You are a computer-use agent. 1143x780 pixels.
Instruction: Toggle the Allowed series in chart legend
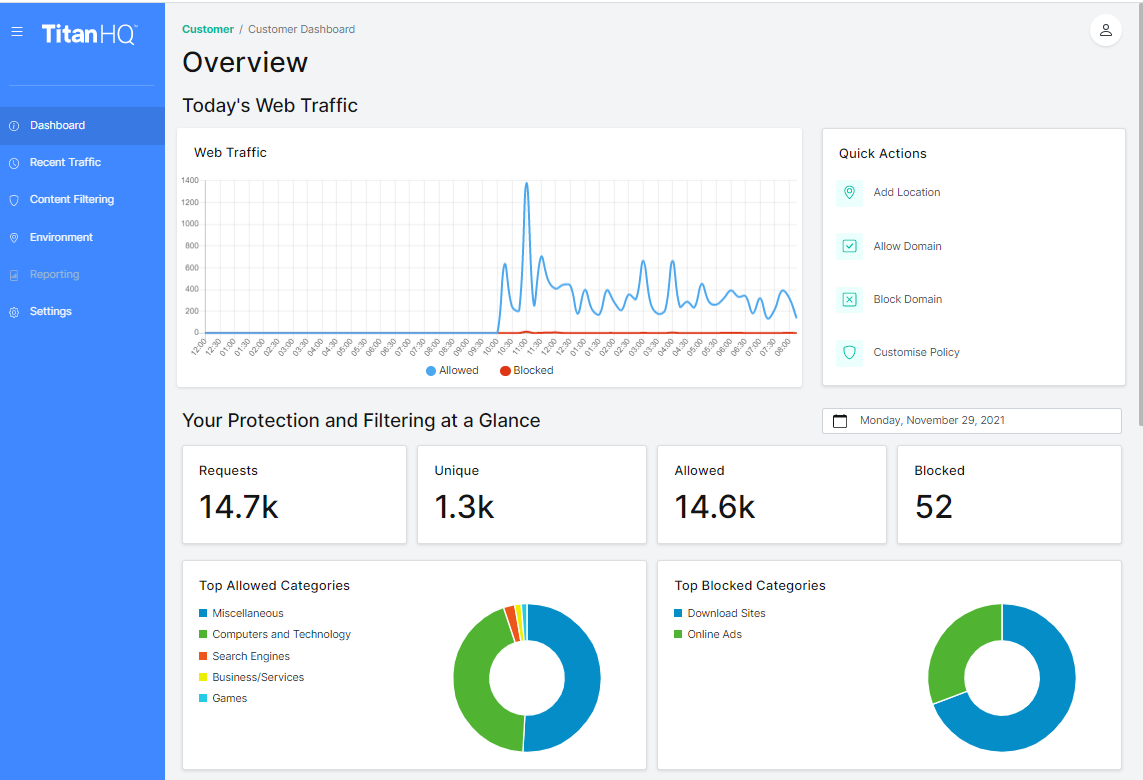point(452,371)
